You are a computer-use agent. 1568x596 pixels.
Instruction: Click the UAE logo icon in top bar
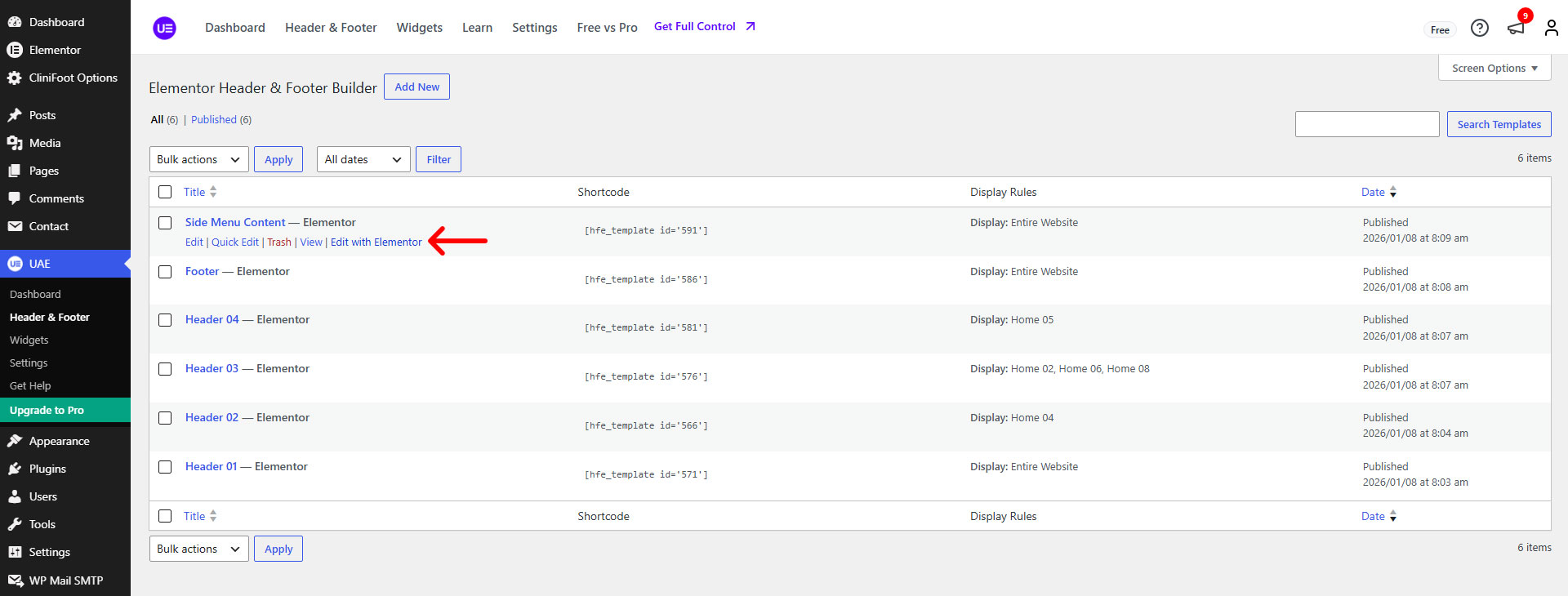pyautogui.click(x=164, y=28)
